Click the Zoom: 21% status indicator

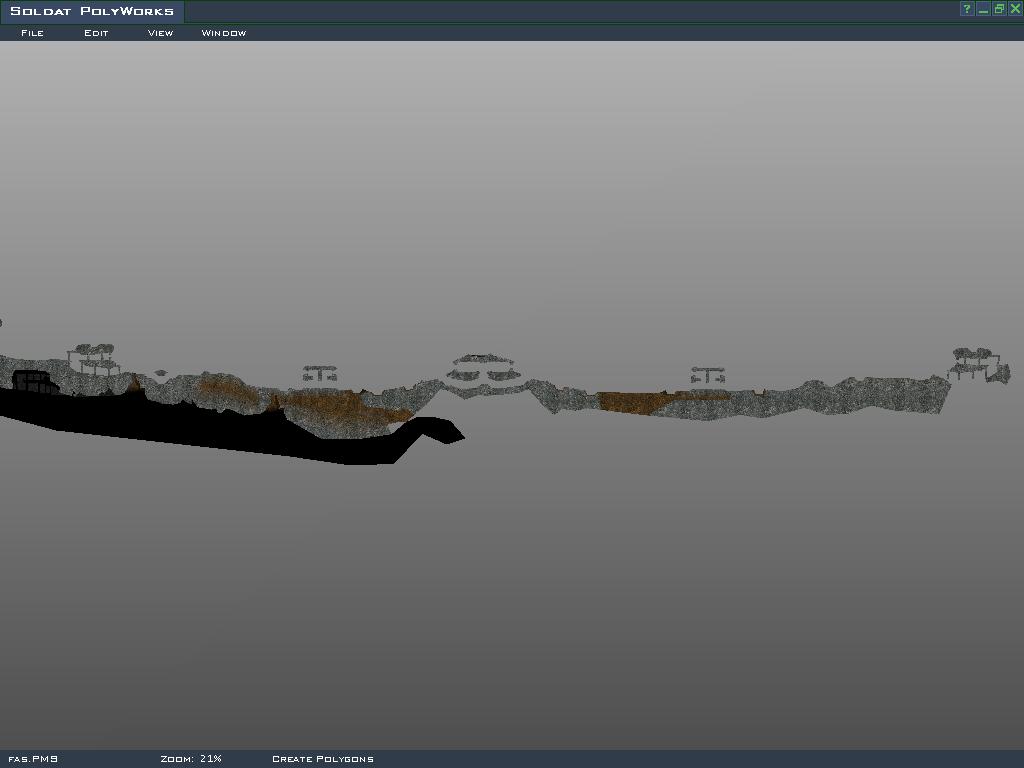pyautogui.click(x=191, y=759)
